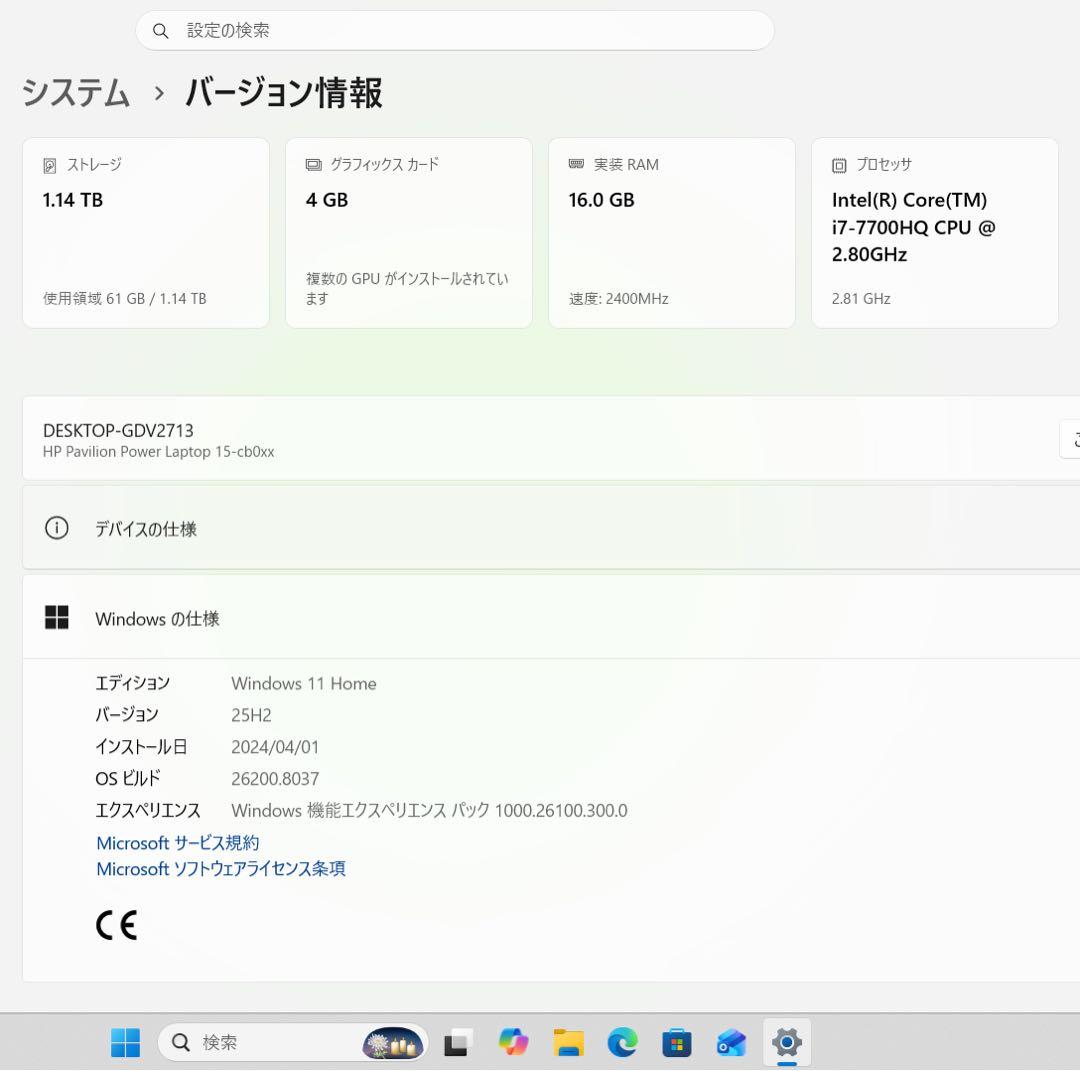Click the エディション label
Viewport: 1080px width, 1071px height.
click(132, 683)
